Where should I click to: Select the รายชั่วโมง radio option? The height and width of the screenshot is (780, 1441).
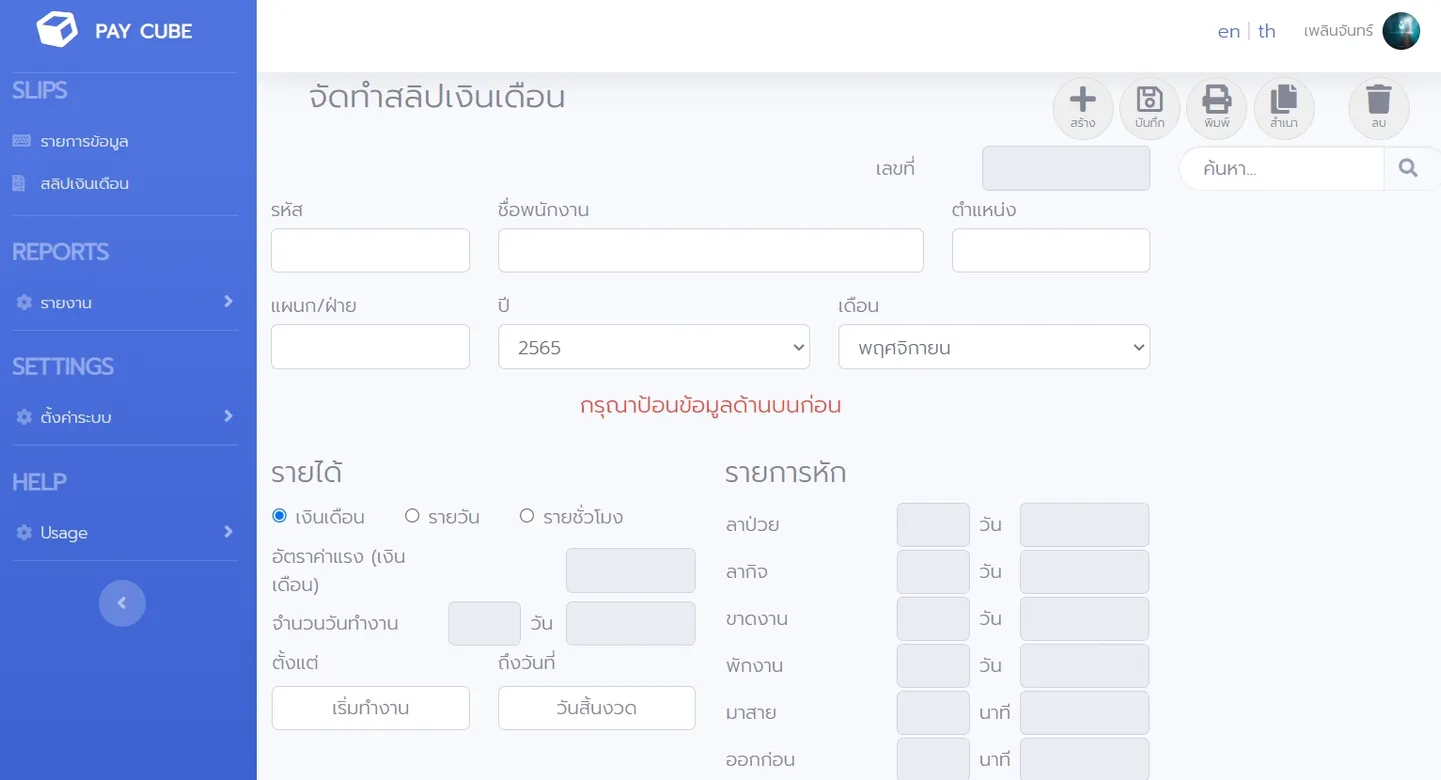click(x=527, y=516)
